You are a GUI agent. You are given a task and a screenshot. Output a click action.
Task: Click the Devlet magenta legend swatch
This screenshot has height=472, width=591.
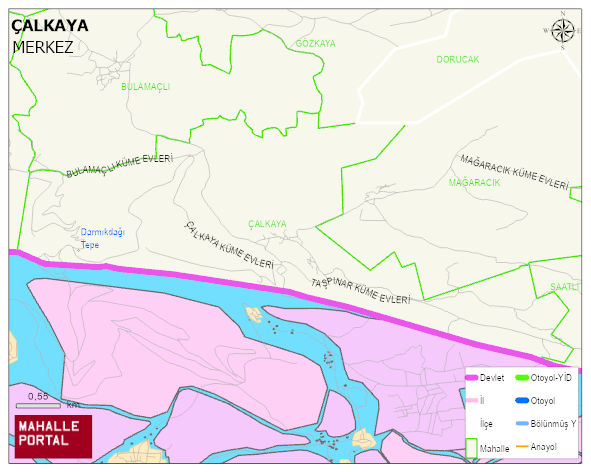tap(472, 378)
